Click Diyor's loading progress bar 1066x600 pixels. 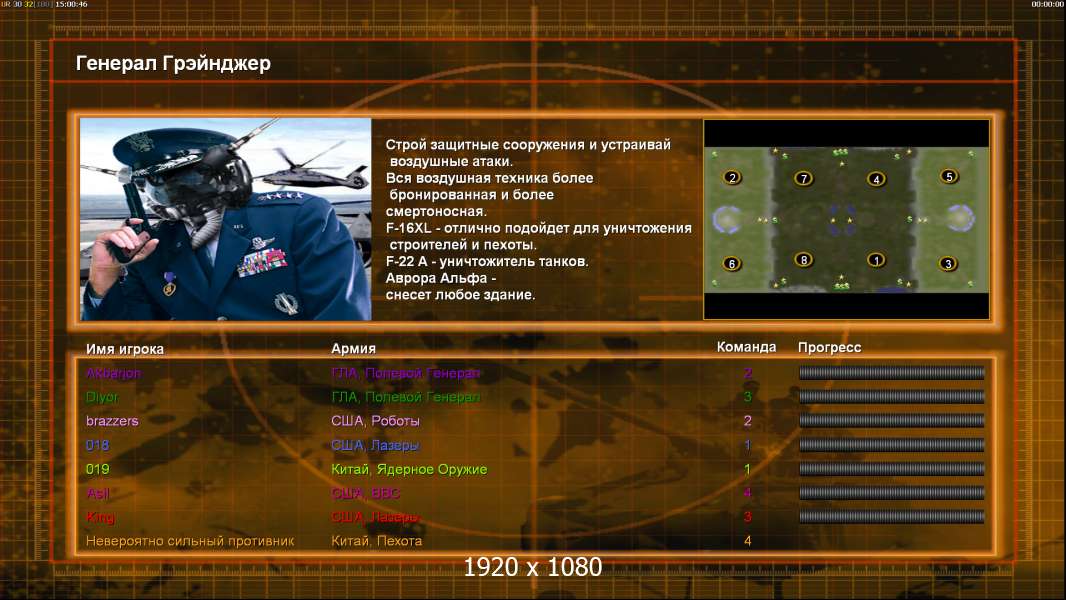coord(891,396)
